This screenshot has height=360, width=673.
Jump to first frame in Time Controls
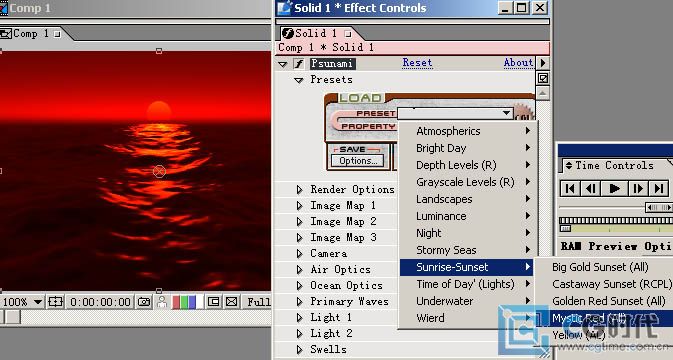[570, 188]
